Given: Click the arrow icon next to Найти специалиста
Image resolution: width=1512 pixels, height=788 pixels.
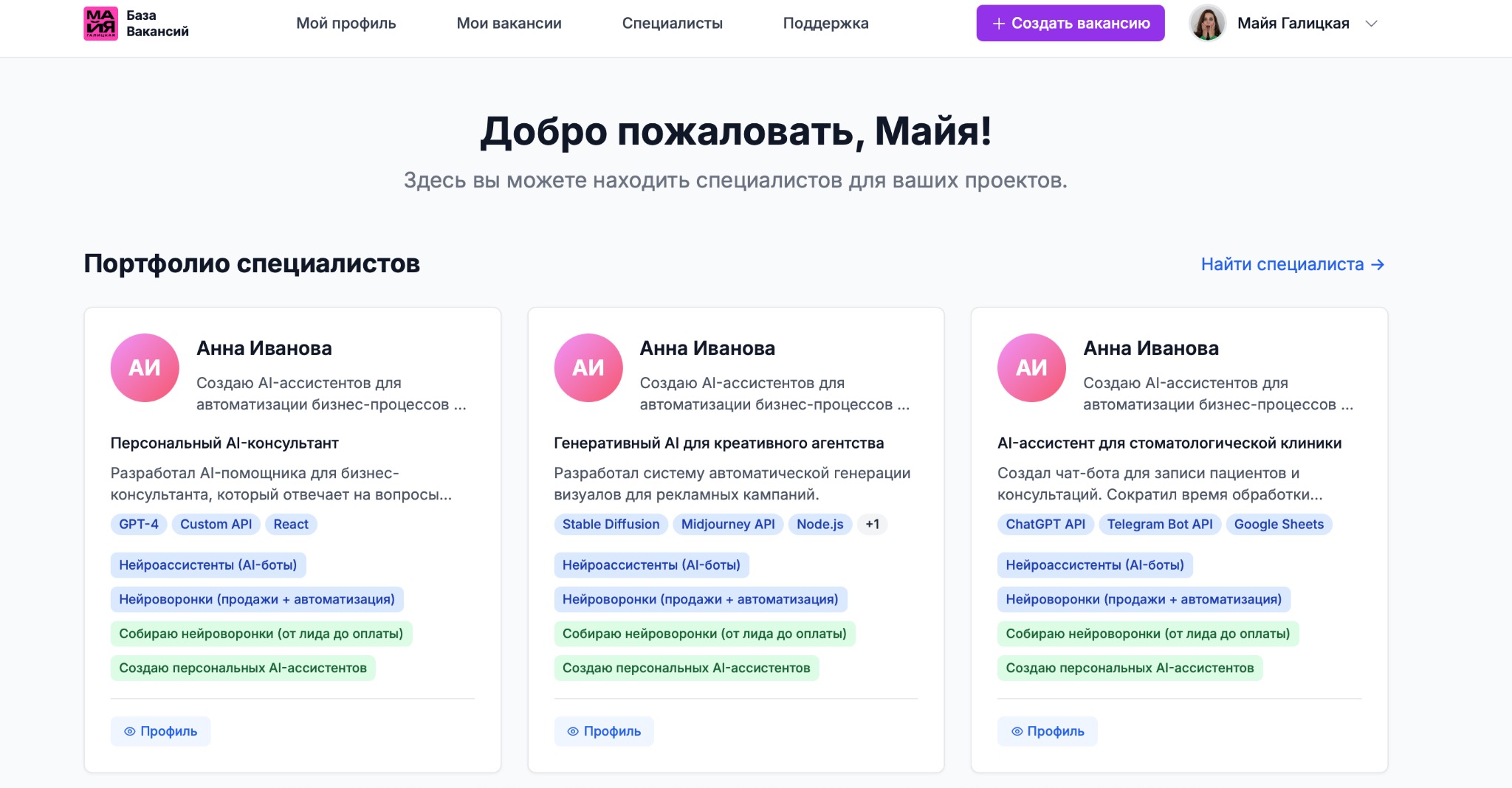Looking at the screenshot, I should coord(1378,264).
